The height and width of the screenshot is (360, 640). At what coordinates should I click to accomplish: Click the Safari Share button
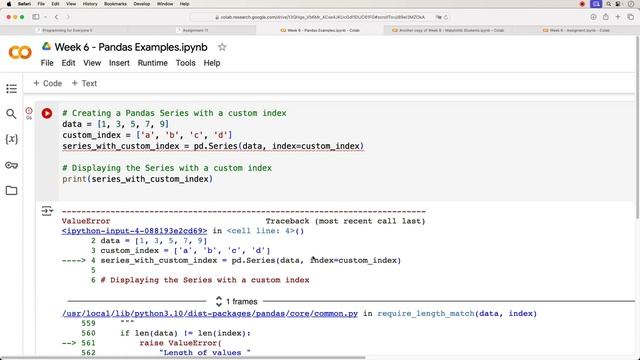[606, 17]
